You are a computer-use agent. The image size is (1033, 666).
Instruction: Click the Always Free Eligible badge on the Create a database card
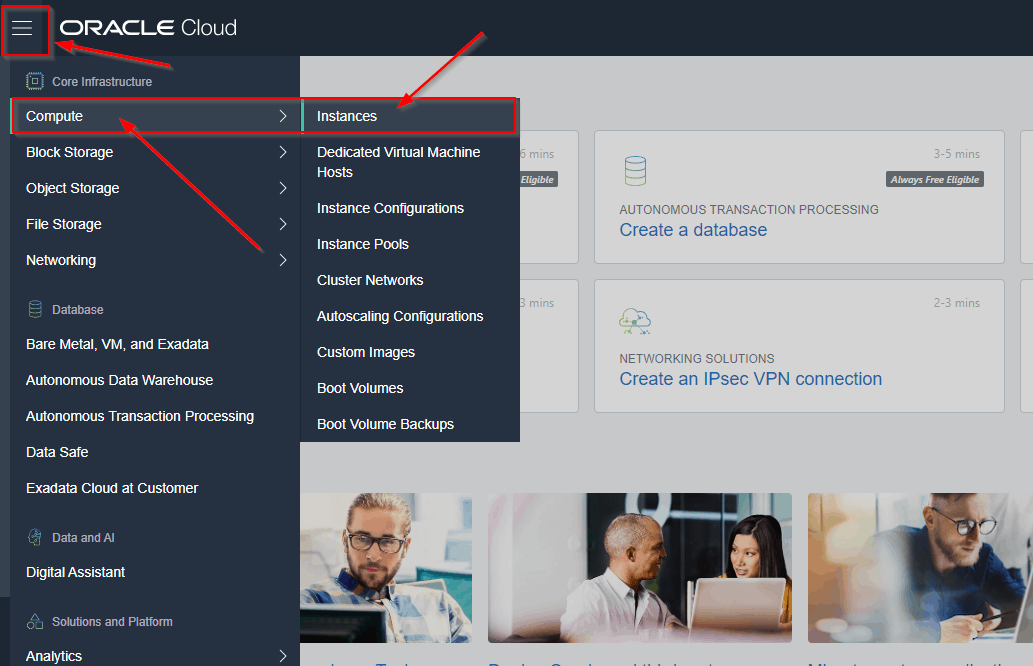pyautogui.click(x=935, y=179)
